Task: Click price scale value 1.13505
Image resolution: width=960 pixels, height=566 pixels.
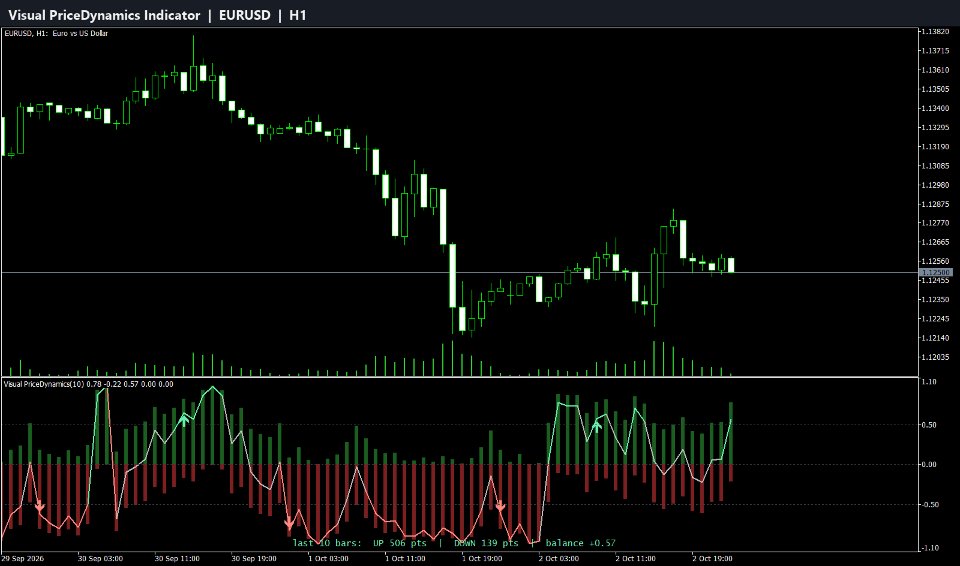Action: pyautogui.click(x=936, y=89)
